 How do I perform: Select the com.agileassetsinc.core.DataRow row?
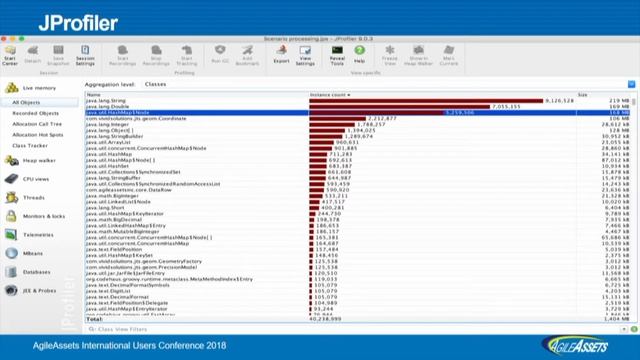pos(358,190)
